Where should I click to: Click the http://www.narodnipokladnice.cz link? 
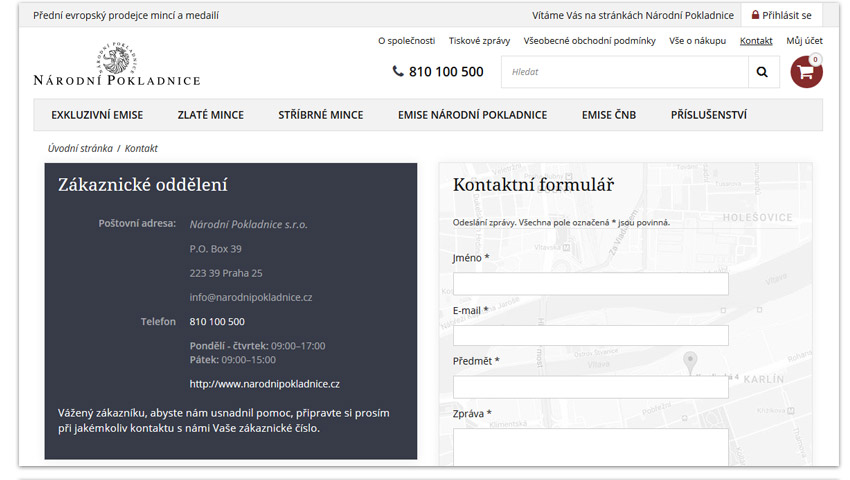click(x=265, y=384)
